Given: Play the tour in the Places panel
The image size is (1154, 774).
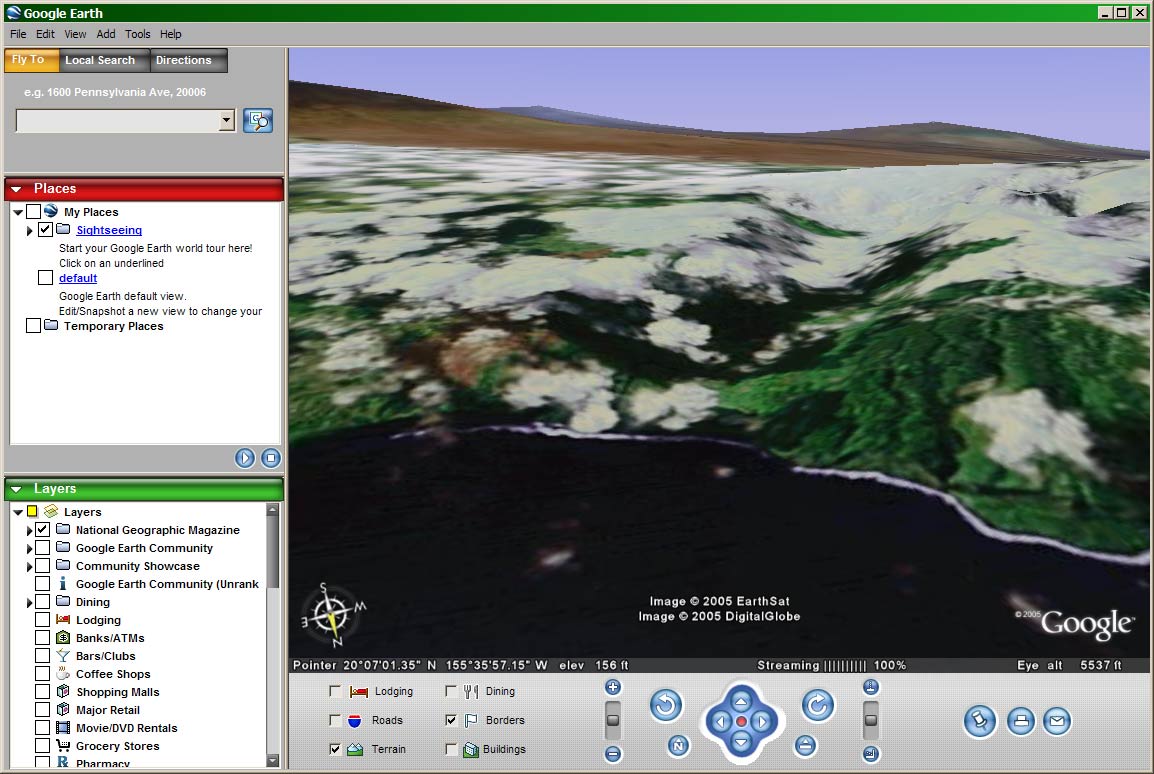Looking at the screenshot, I should pos(245,458).
